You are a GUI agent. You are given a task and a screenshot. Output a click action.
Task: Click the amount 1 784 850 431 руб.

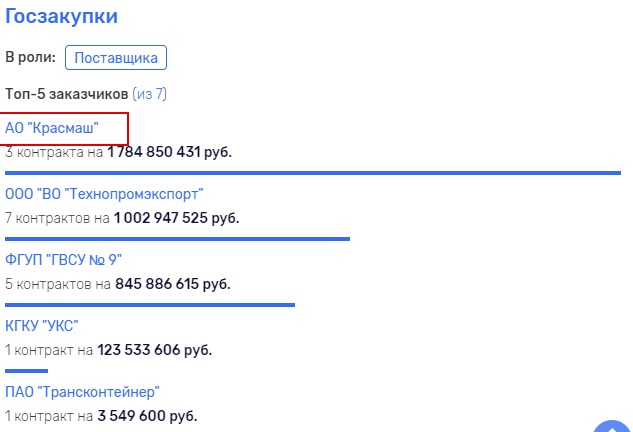click(x=170, y=152)
